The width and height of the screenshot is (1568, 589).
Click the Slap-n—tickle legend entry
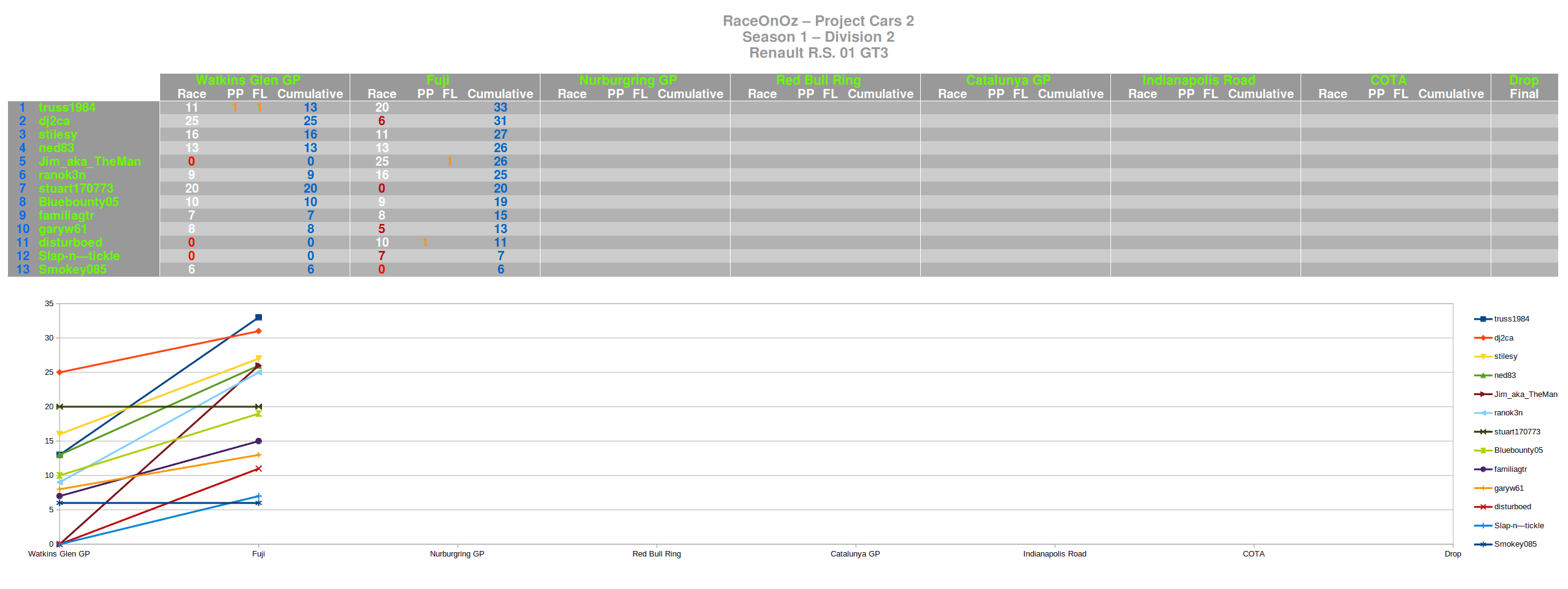click(x=1509, y=526)
